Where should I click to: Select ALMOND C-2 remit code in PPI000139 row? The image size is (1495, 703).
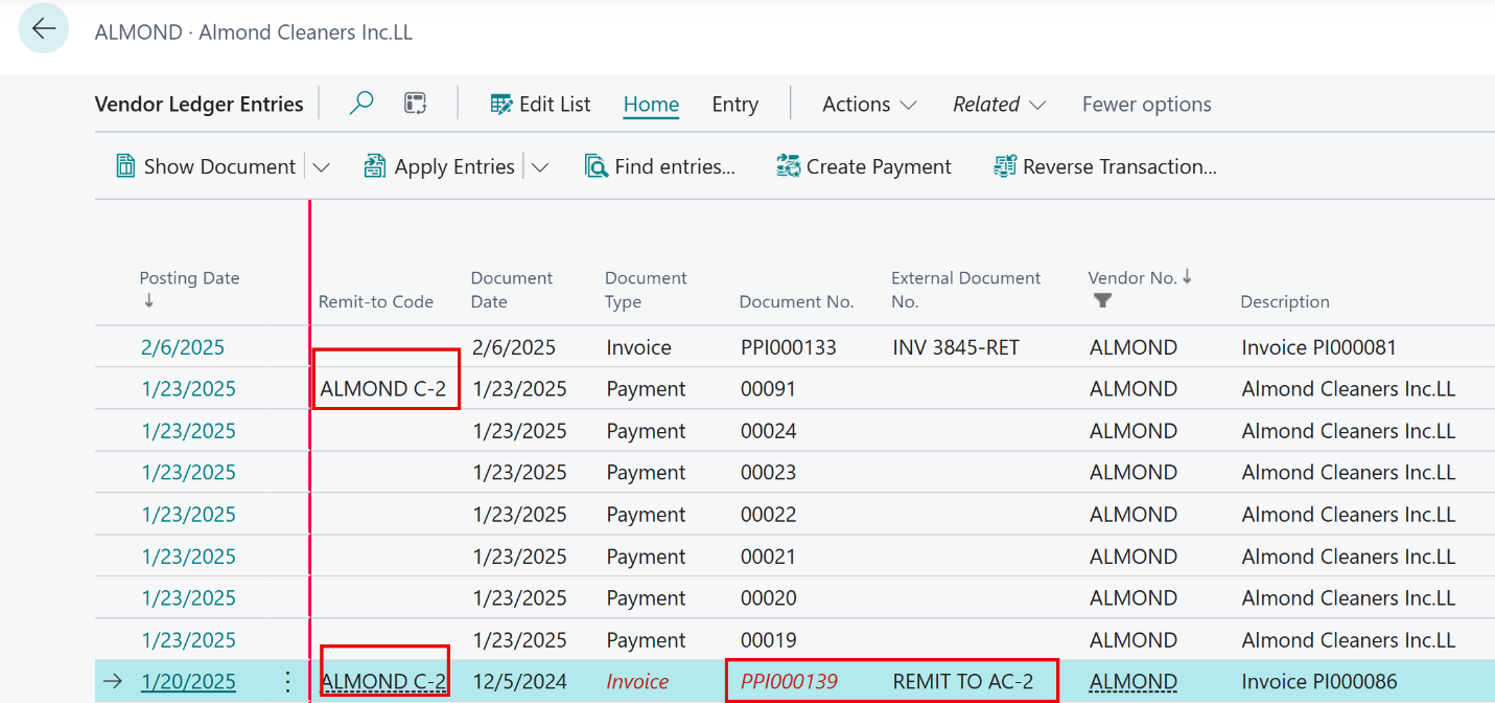(x=384, y=682)
